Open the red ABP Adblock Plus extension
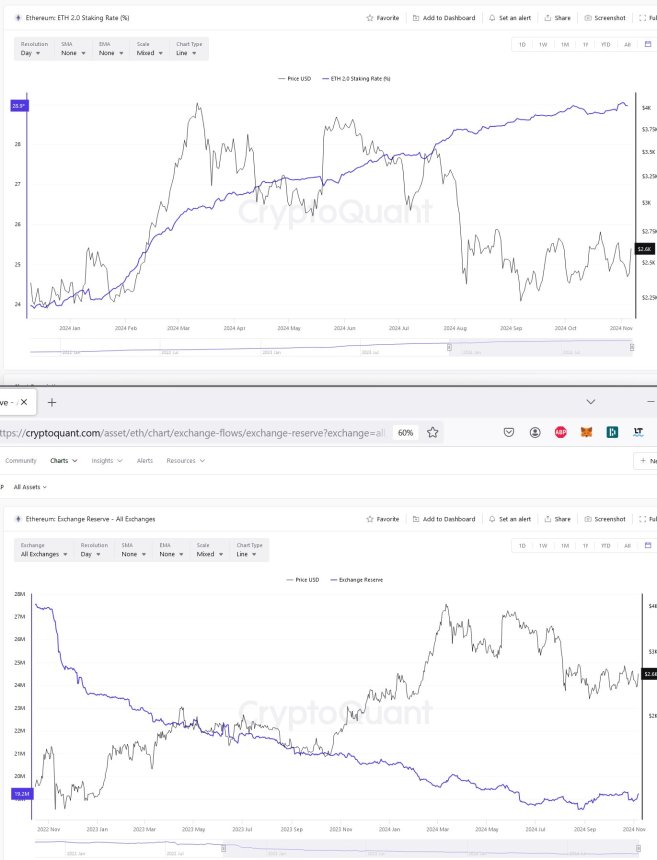The image size is (657, 860). (561, 433)
